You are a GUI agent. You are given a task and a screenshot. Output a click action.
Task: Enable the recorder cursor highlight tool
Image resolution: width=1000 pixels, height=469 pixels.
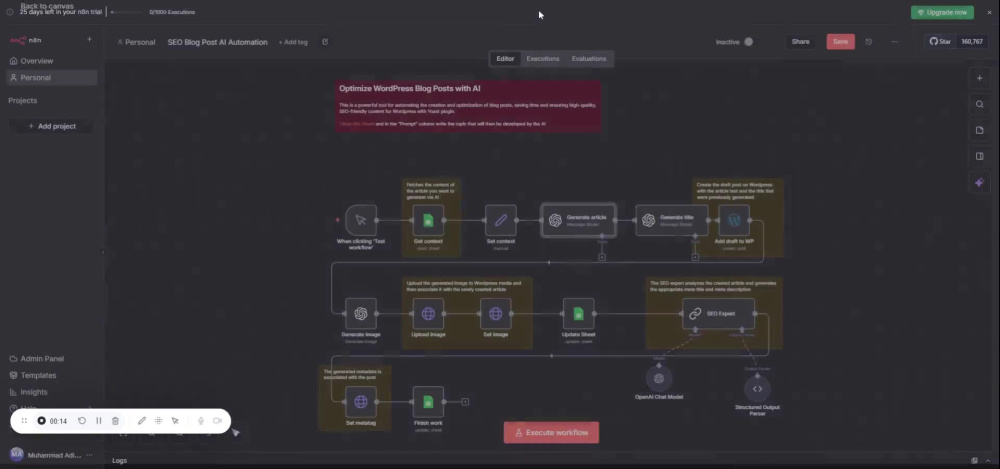pyautogui.click(x=175, y=421)
